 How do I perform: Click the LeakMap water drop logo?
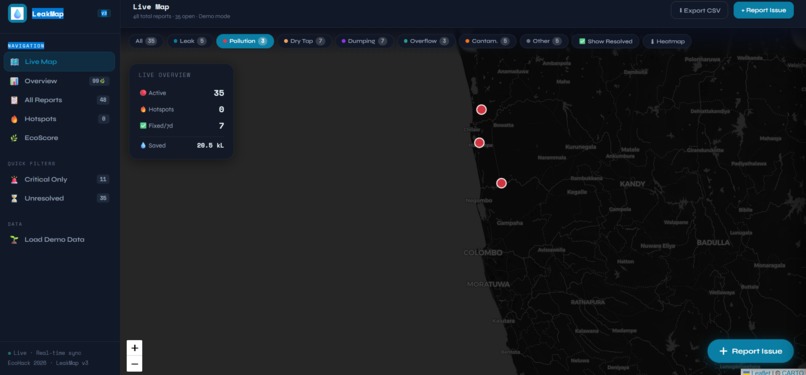(x=17, y=13)
